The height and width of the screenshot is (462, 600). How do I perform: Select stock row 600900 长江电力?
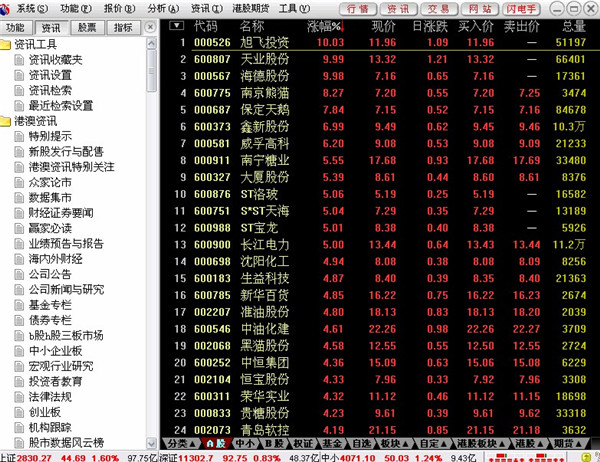pos(380,245)
